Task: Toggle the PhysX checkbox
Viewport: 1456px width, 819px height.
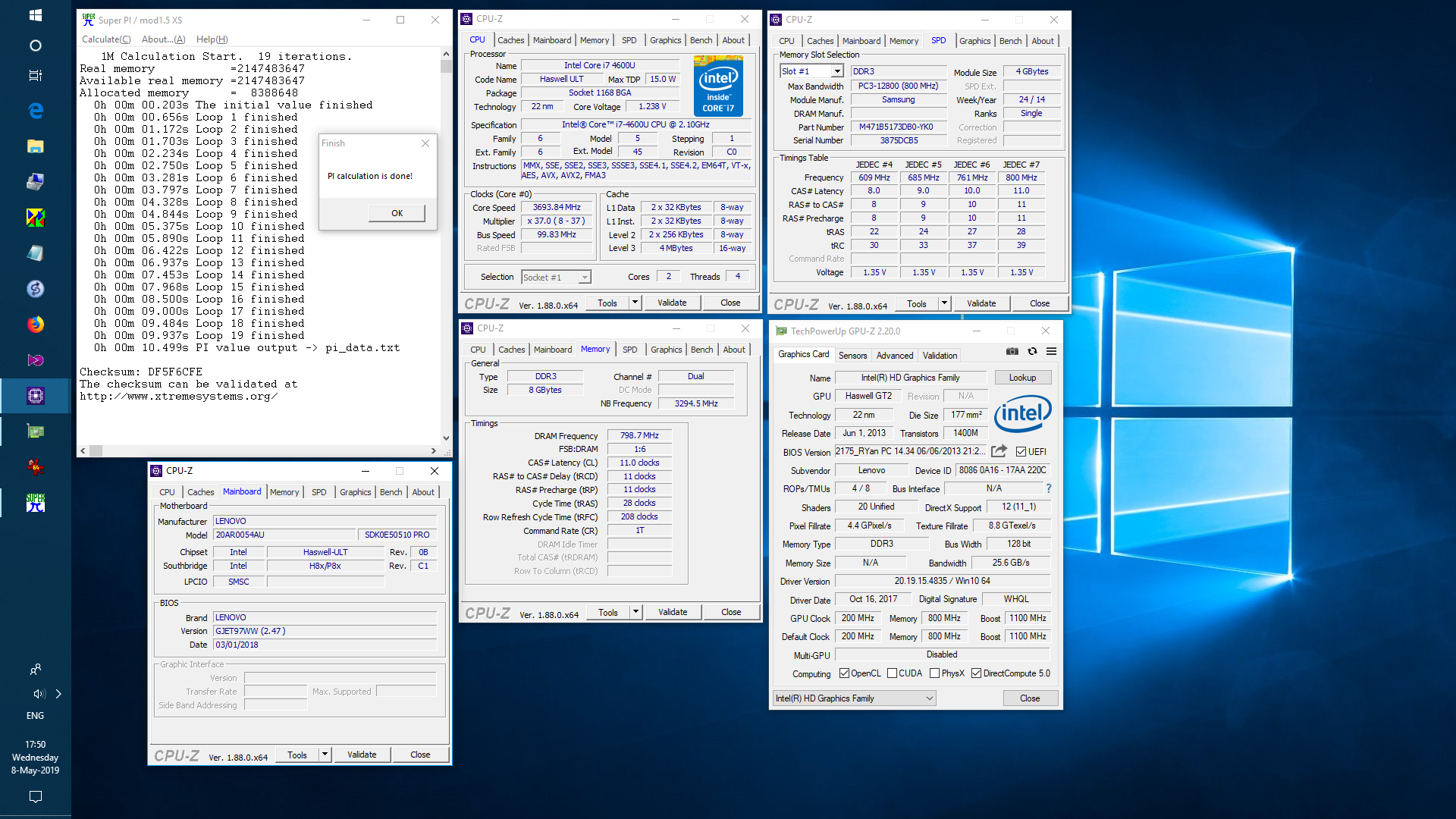Action: [934, 673]
